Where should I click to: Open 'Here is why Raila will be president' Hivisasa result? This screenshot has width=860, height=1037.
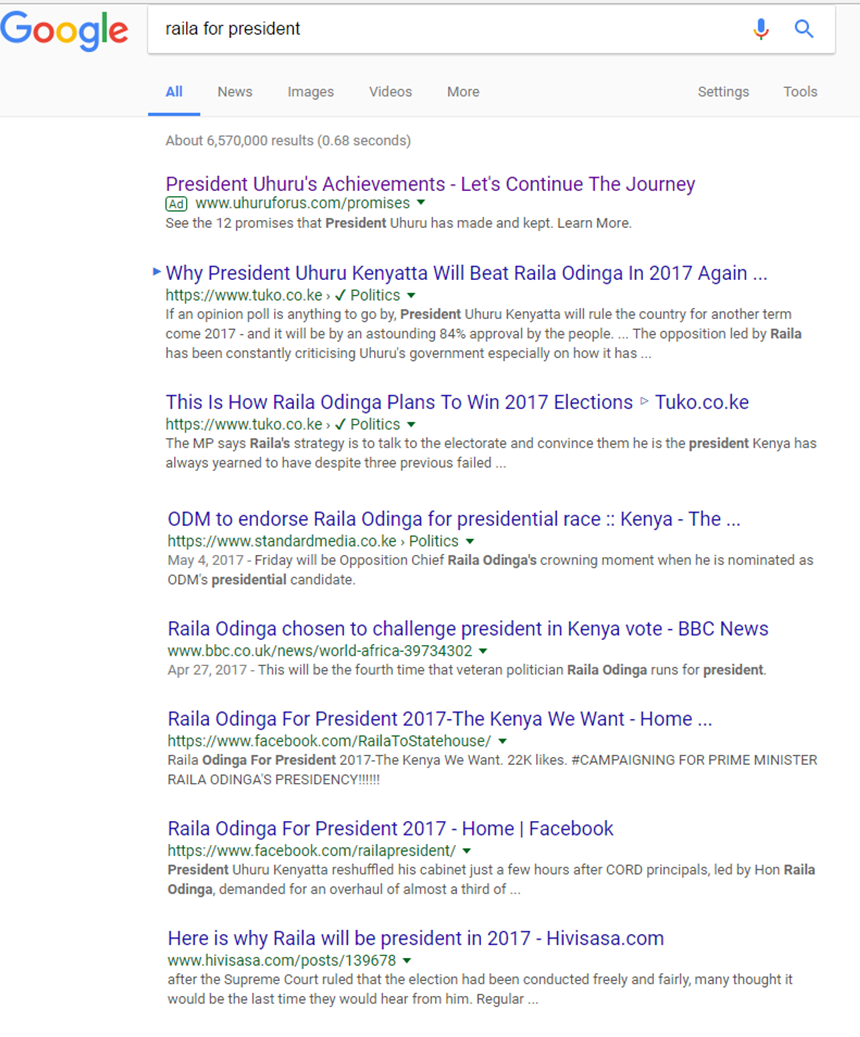tap(415, 938)
